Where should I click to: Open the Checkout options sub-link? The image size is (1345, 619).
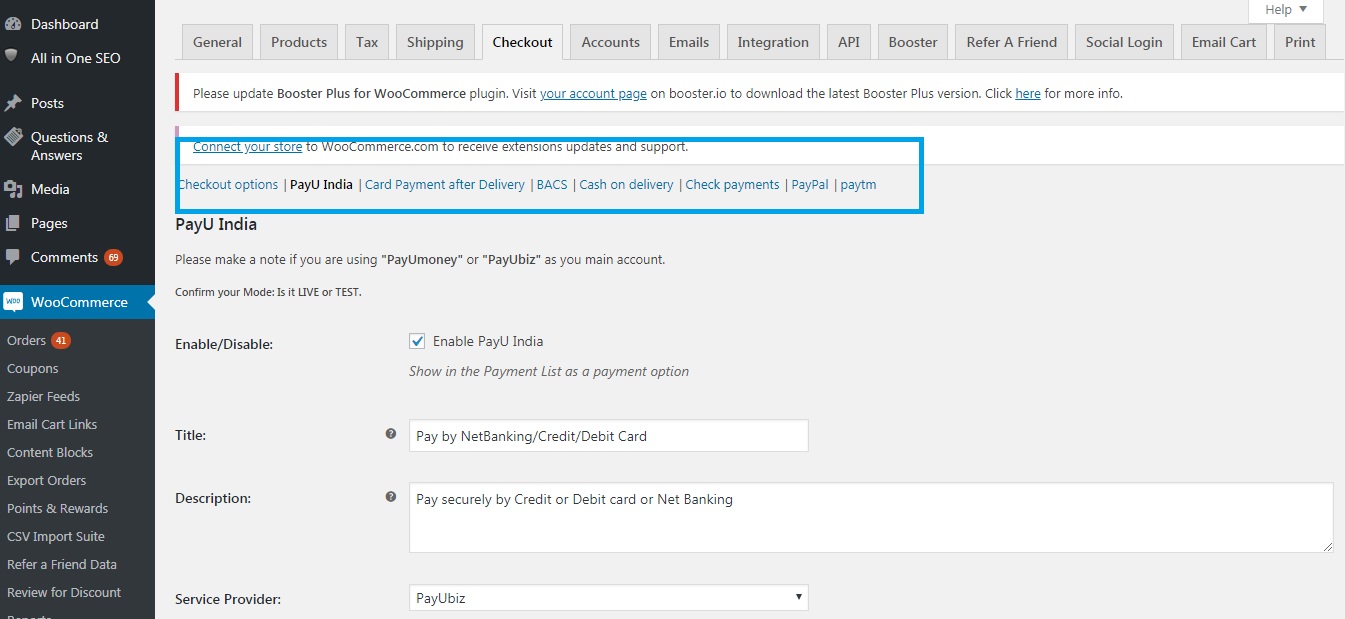click(x=228, y=184)
